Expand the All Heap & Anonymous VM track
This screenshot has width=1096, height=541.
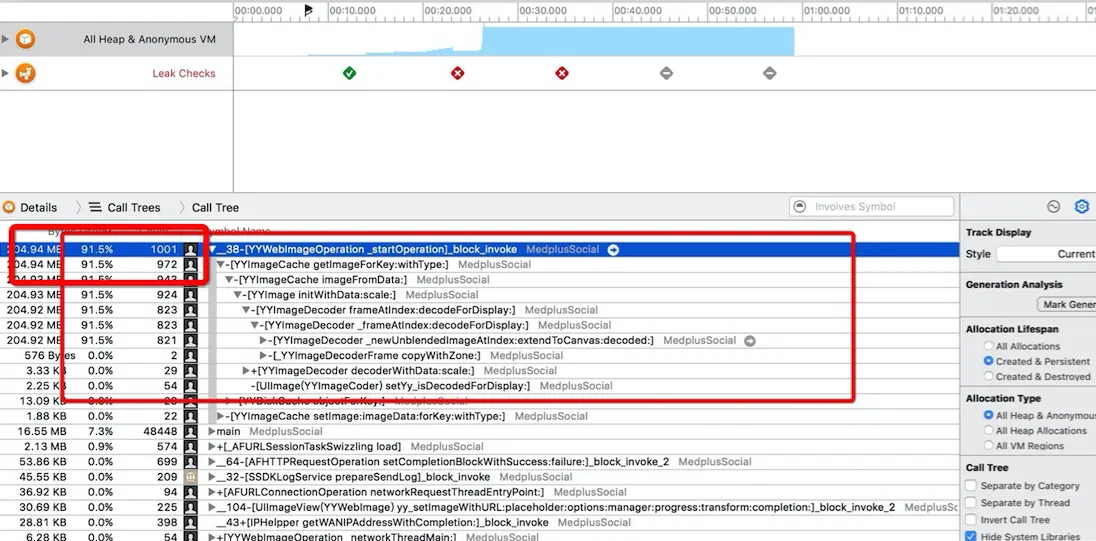6,39
